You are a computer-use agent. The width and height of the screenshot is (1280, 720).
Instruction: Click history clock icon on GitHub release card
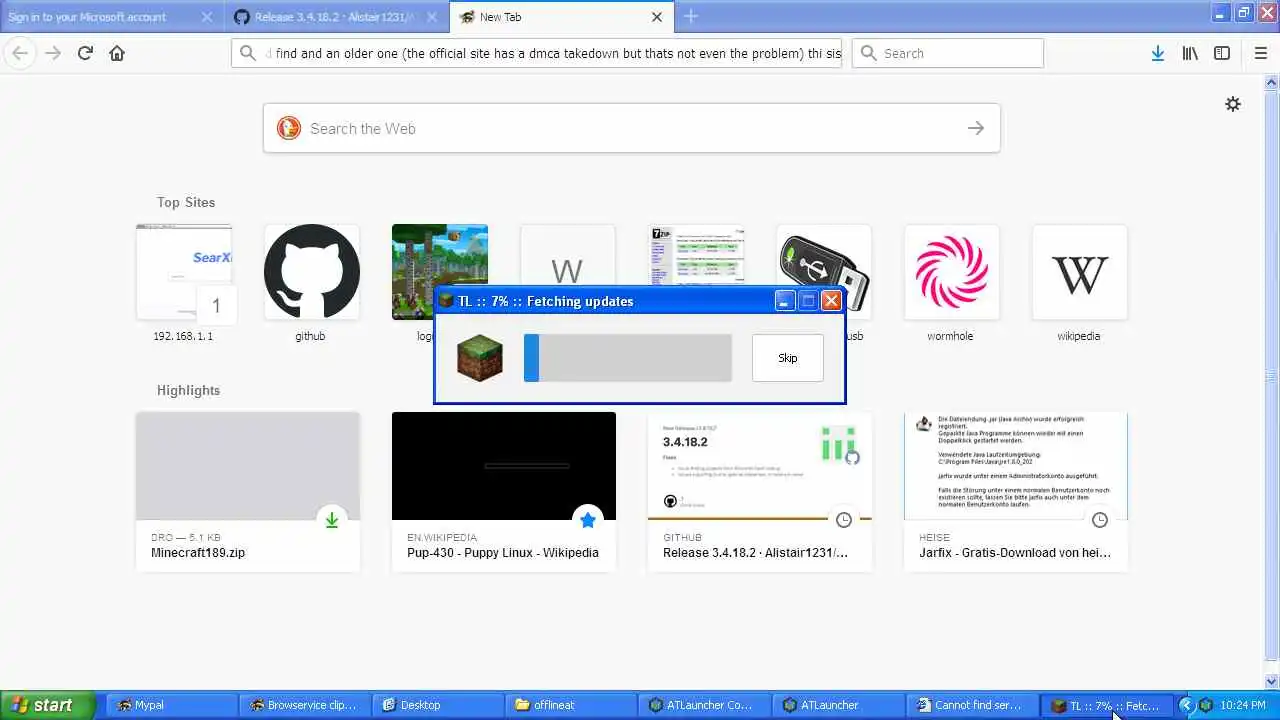click(x=844, y=520)
